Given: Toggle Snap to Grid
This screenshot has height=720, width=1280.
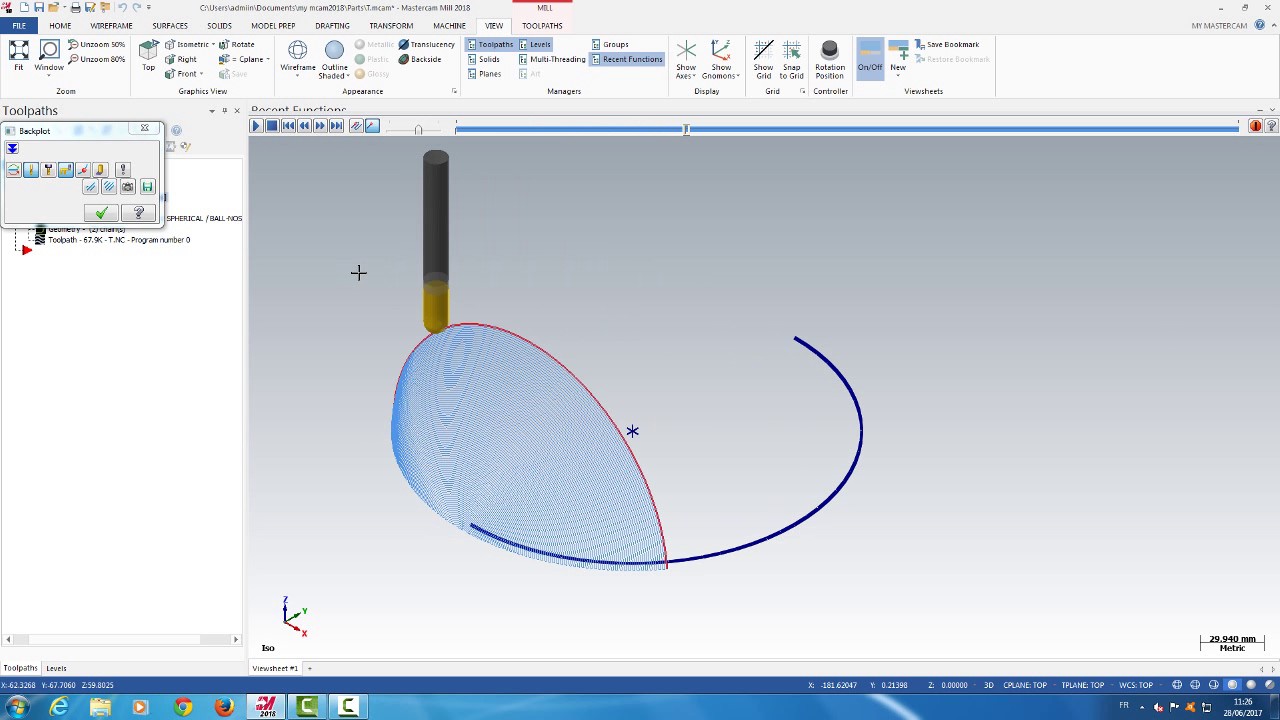Looking at the screenshot, I should click(x=791, y=59).
